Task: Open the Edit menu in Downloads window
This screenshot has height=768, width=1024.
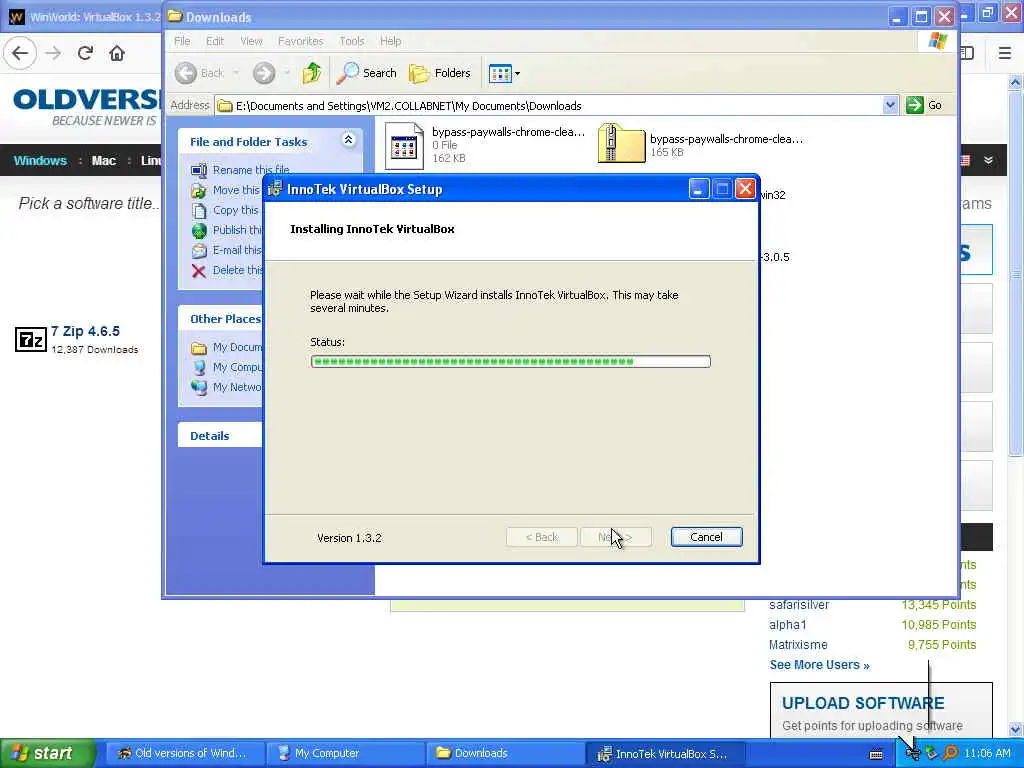Action: 214,41
